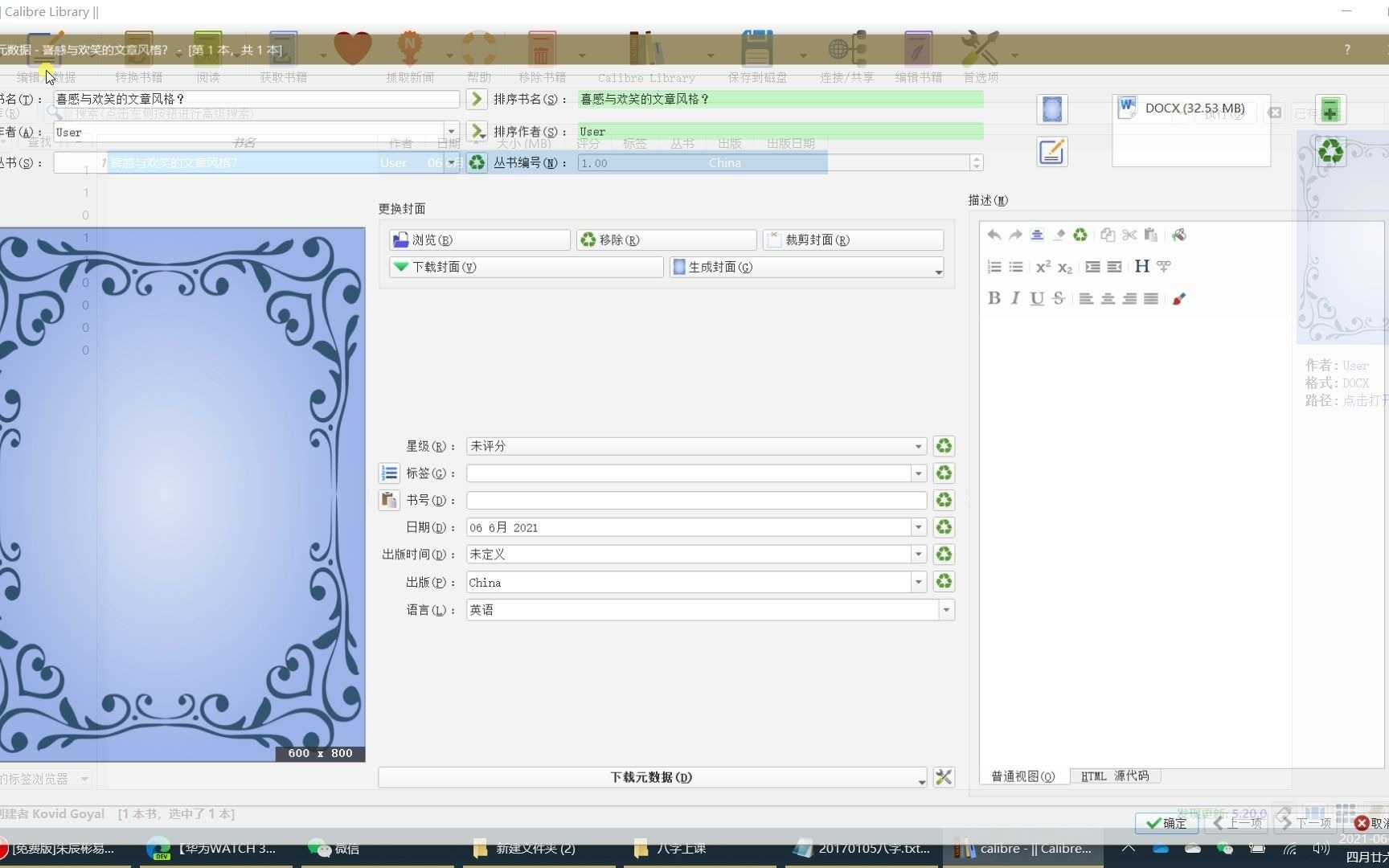Open the download metadata settings wrench icon
1389x868 pixels.
(x=944, y=777)
